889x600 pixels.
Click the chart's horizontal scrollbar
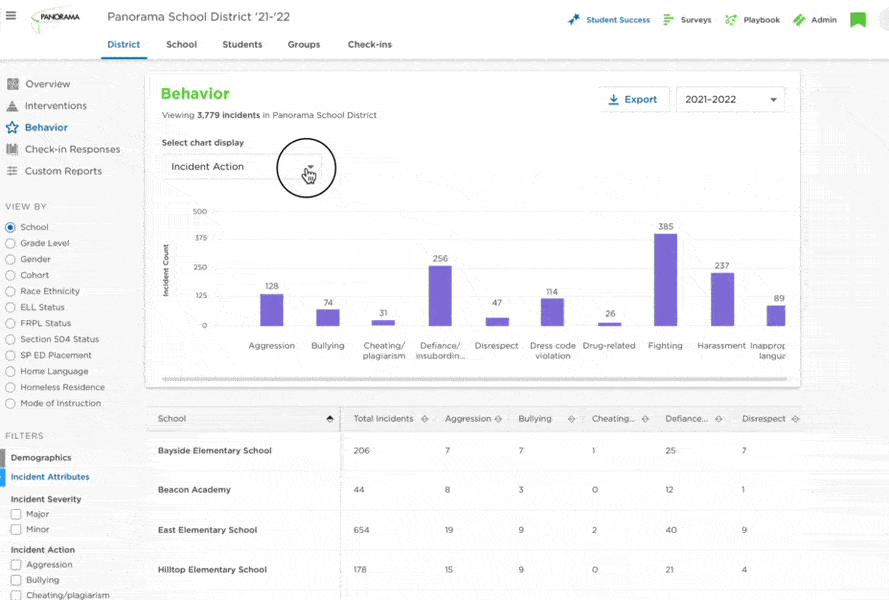(x=474, y=379)
